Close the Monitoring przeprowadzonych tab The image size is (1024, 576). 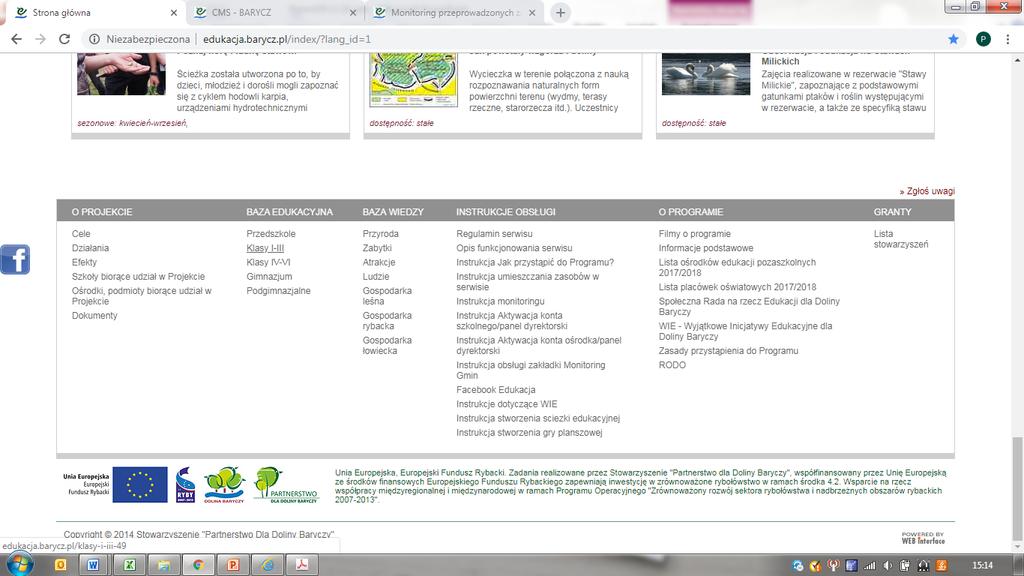[x=532, y=12]
